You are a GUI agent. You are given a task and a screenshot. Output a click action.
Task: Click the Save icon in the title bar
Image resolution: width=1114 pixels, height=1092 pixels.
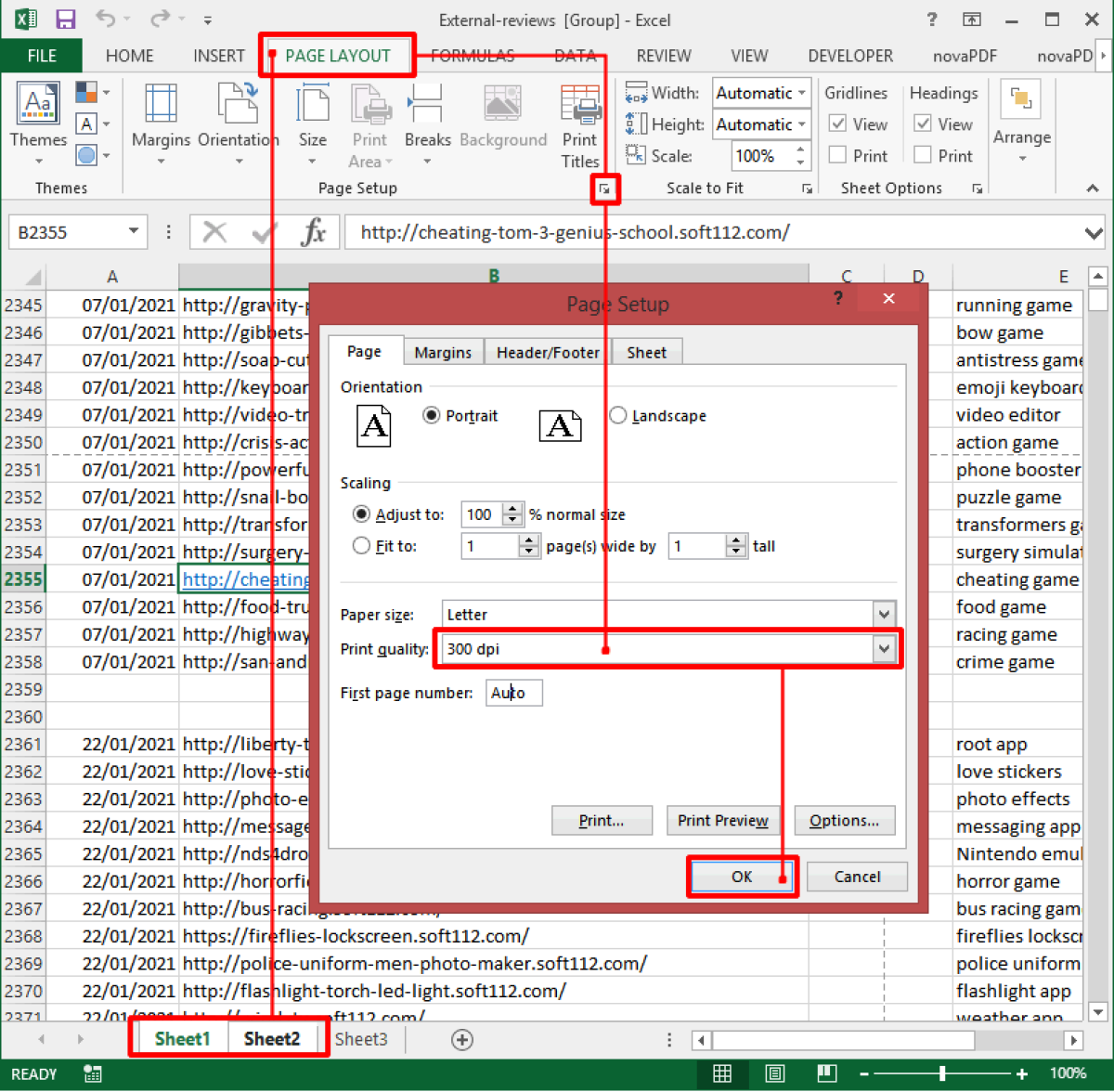tap(65, 19)
